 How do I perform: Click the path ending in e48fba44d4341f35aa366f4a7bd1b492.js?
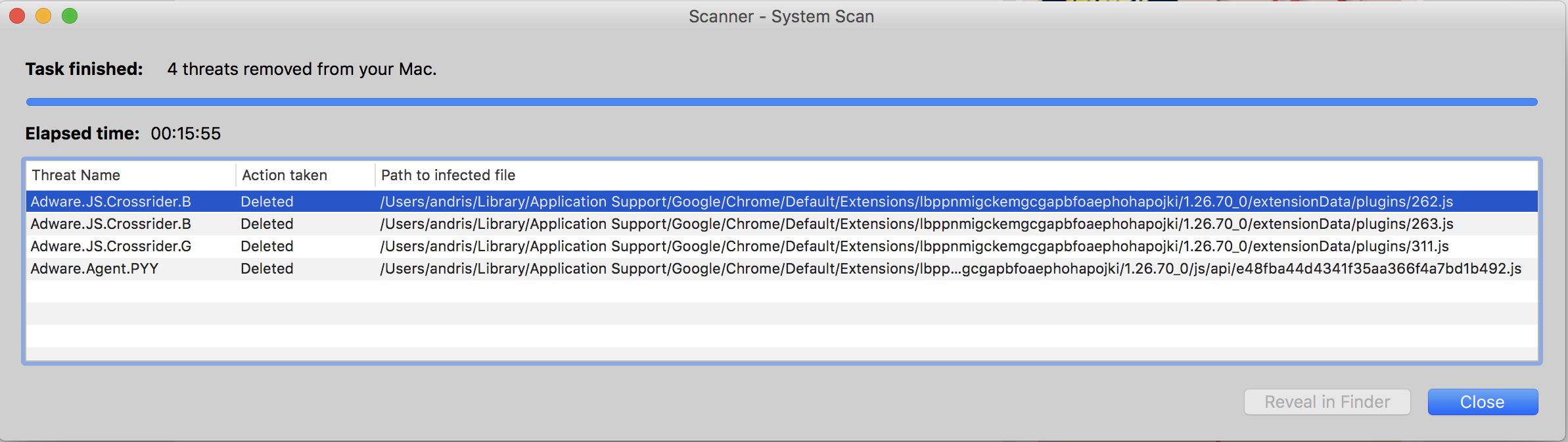coord(950,268)
